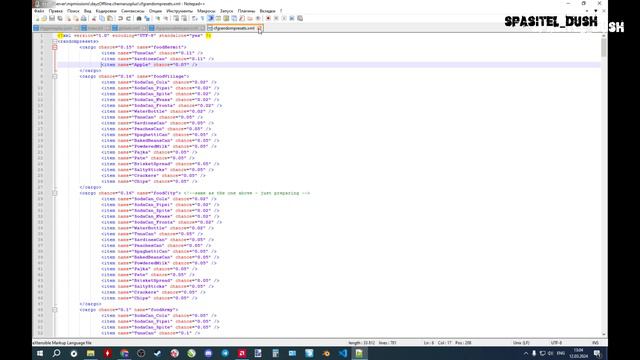Viewport: 640px width, 360px height.
Task: Toggle the highlighted Indent Guide toolbar button
Action: 210,18
